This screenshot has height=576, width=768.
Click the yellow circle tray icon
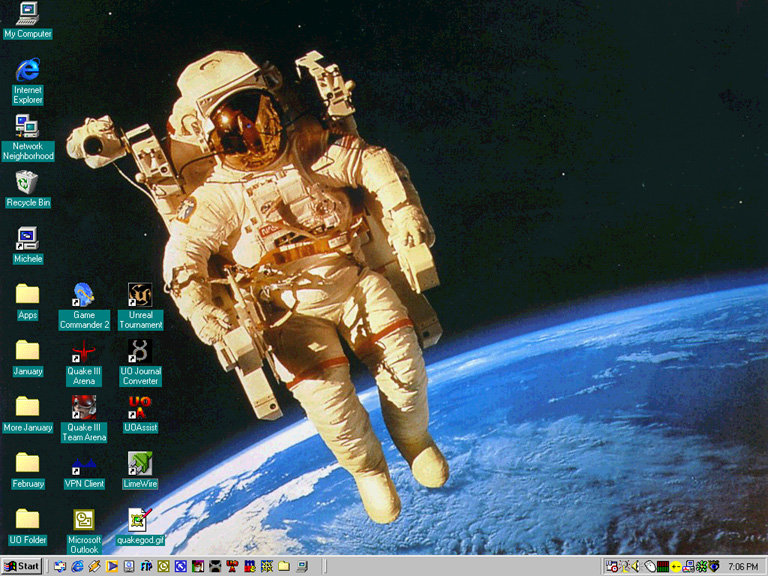click(676, 567)
